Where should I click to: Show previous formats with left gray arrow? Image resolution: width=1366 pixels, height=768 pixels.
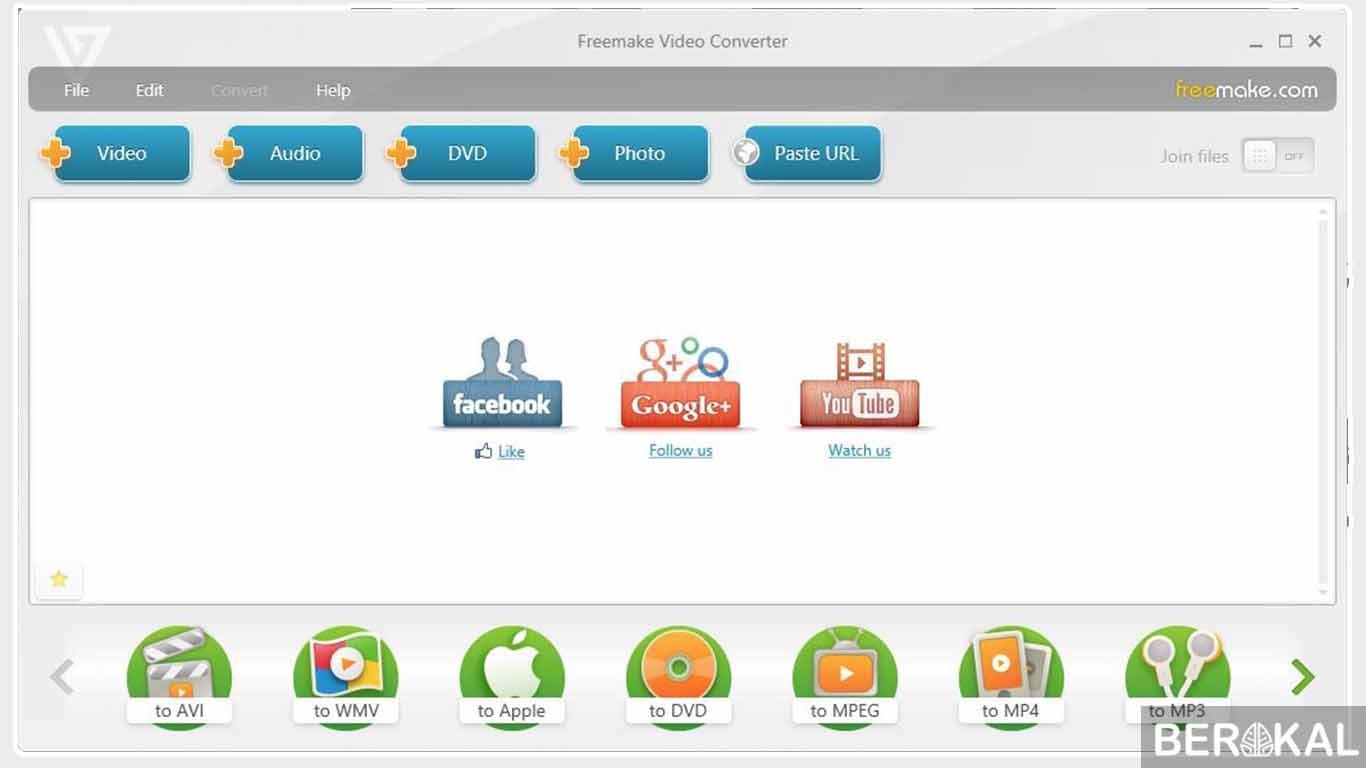click(x=62, y=677)
